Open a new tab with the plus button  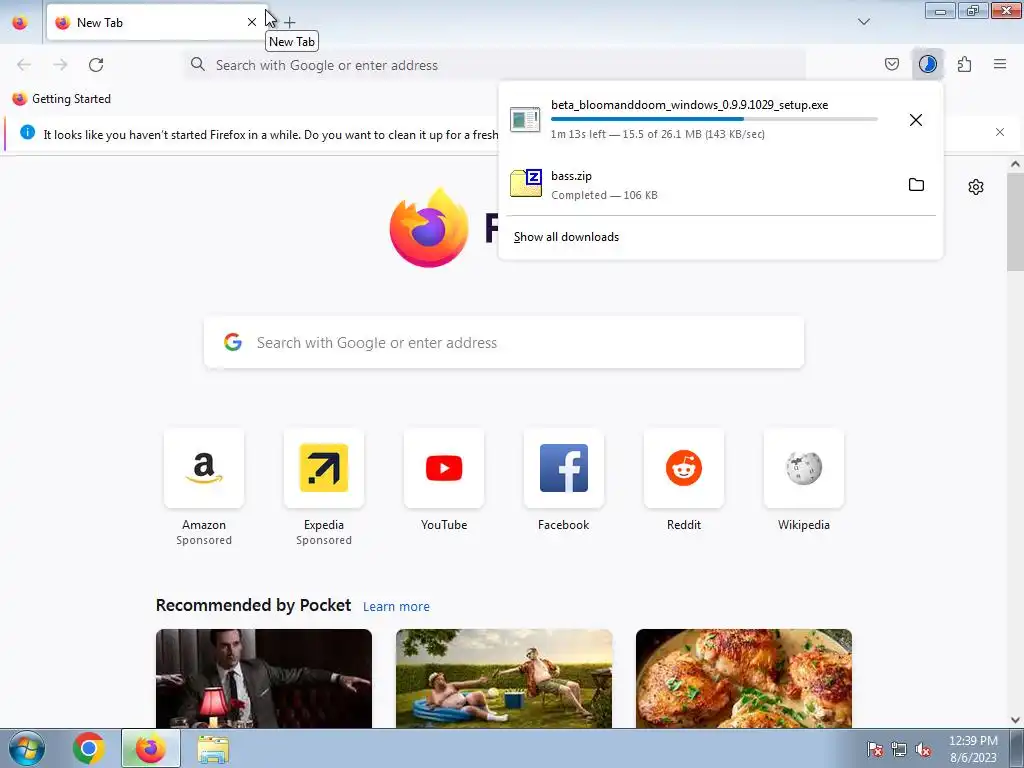point(290,22)
